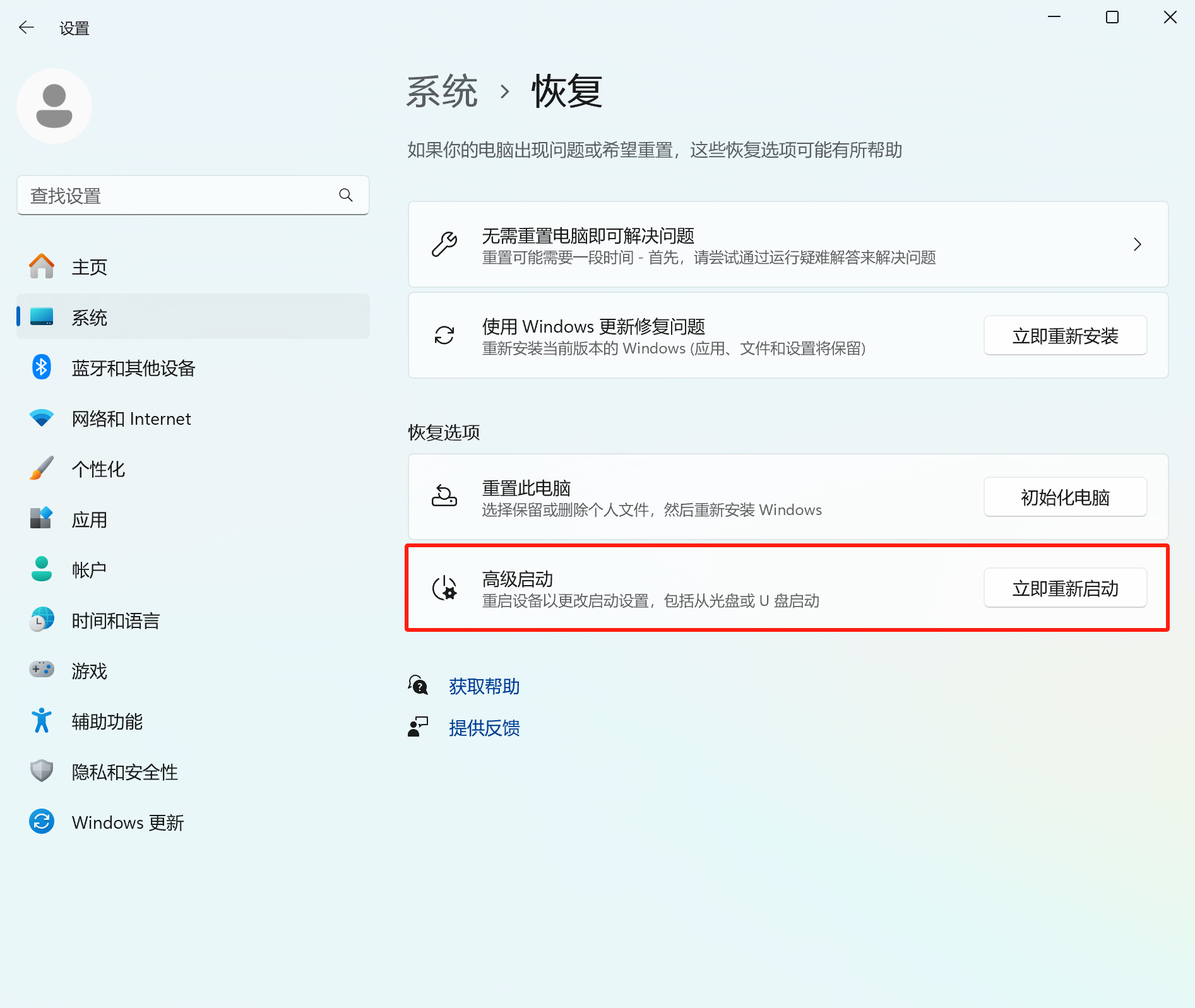
Task: Click the 立即重新启动 button
Action: (1065, 588)
